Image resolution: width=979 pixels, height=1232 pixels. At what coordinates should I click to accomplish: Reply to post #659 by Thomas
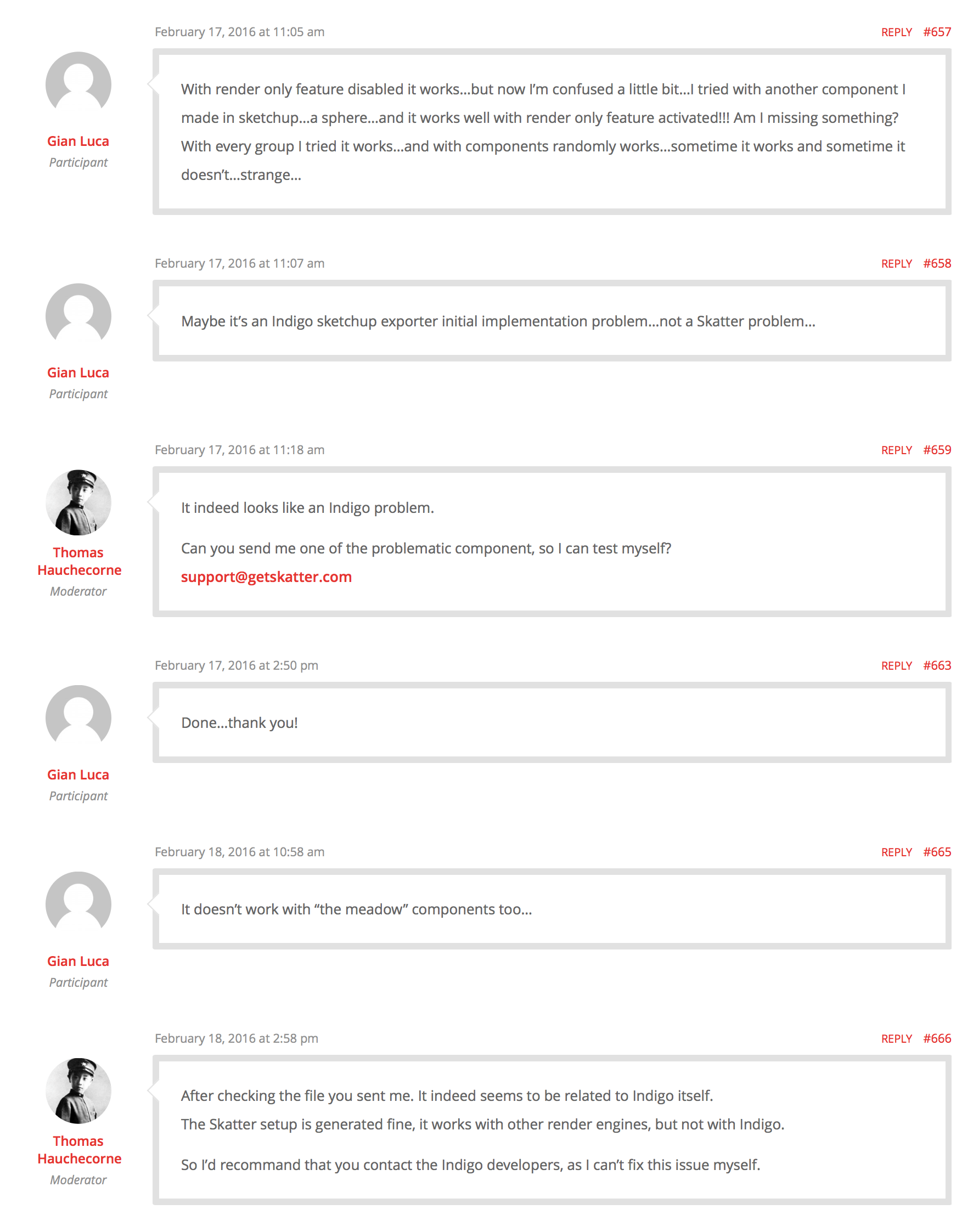click(896, 450)
